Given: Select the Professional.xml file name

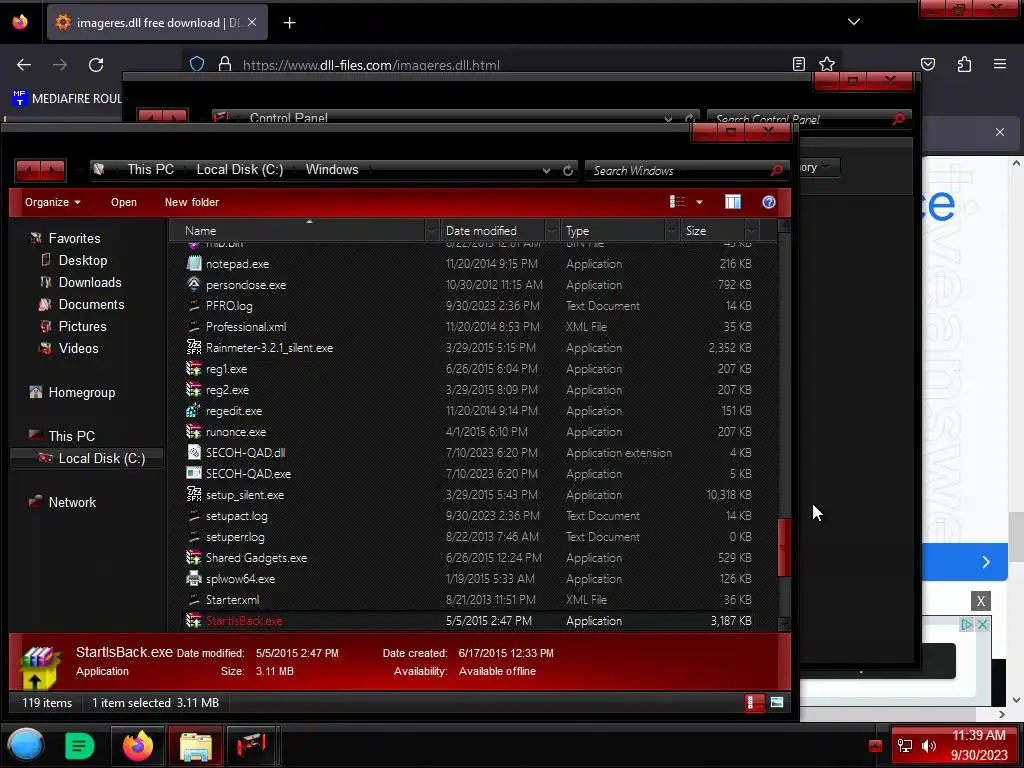Looking at the screenshot, I should (x=246, y=327).
